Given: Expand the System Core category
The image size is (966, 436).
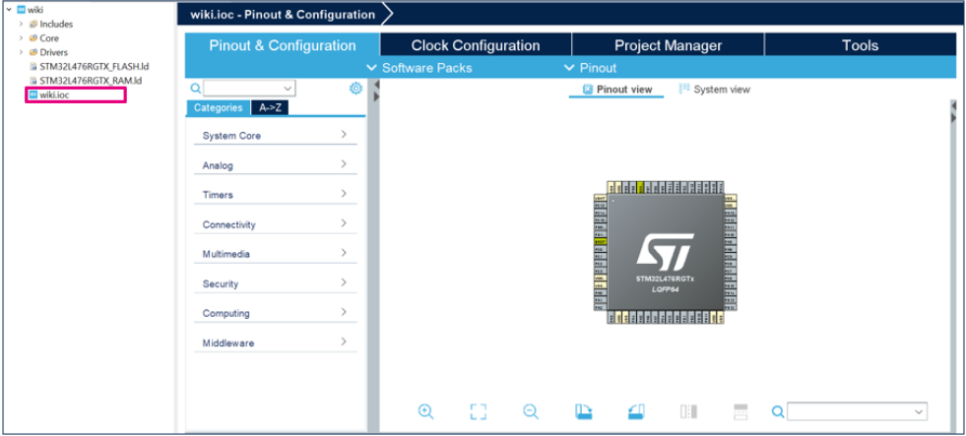Looking at the screenshot, I should tap(275, 135).
